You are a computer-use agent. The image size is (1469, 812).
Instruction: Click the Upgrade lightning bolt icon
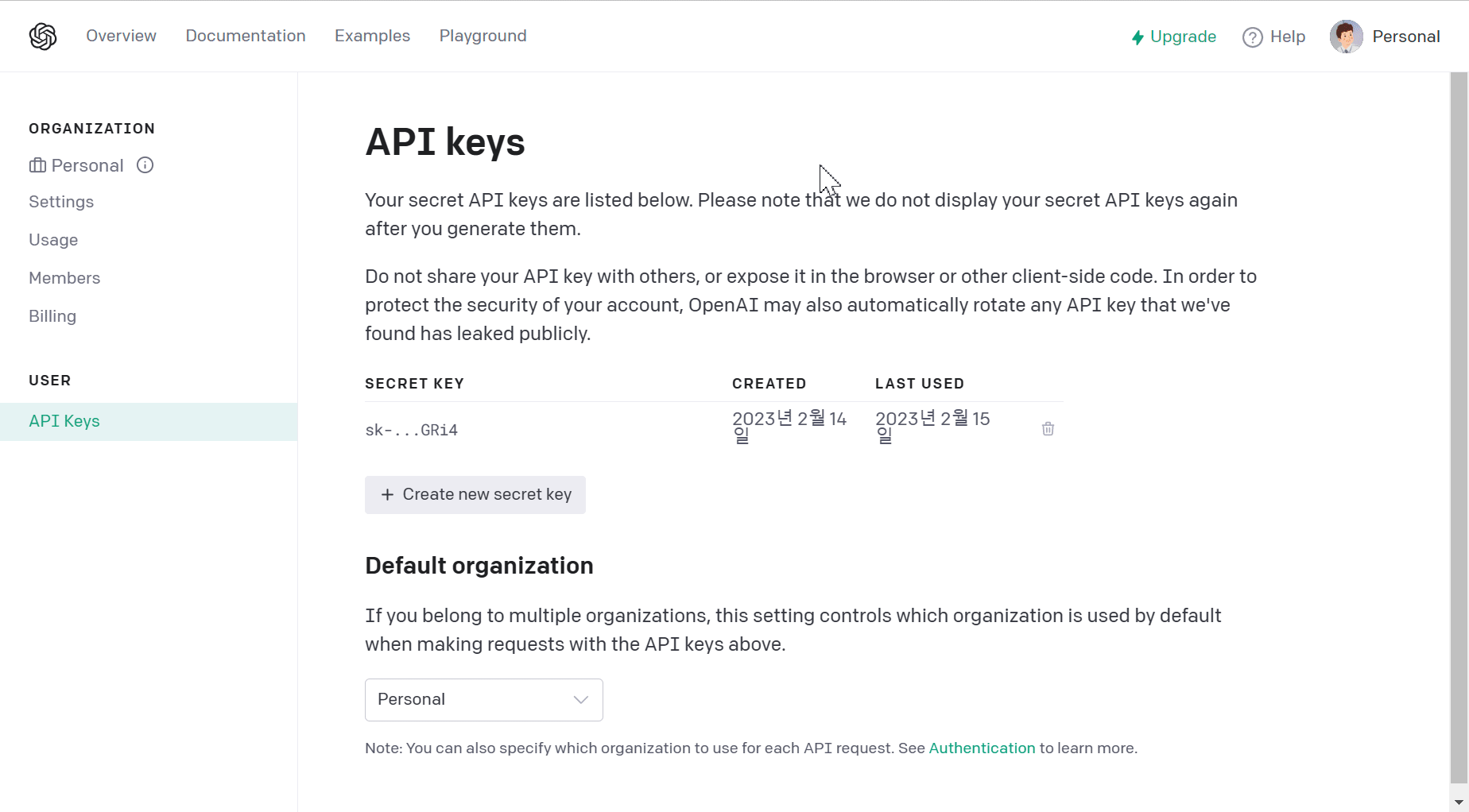coord(1138,37)
